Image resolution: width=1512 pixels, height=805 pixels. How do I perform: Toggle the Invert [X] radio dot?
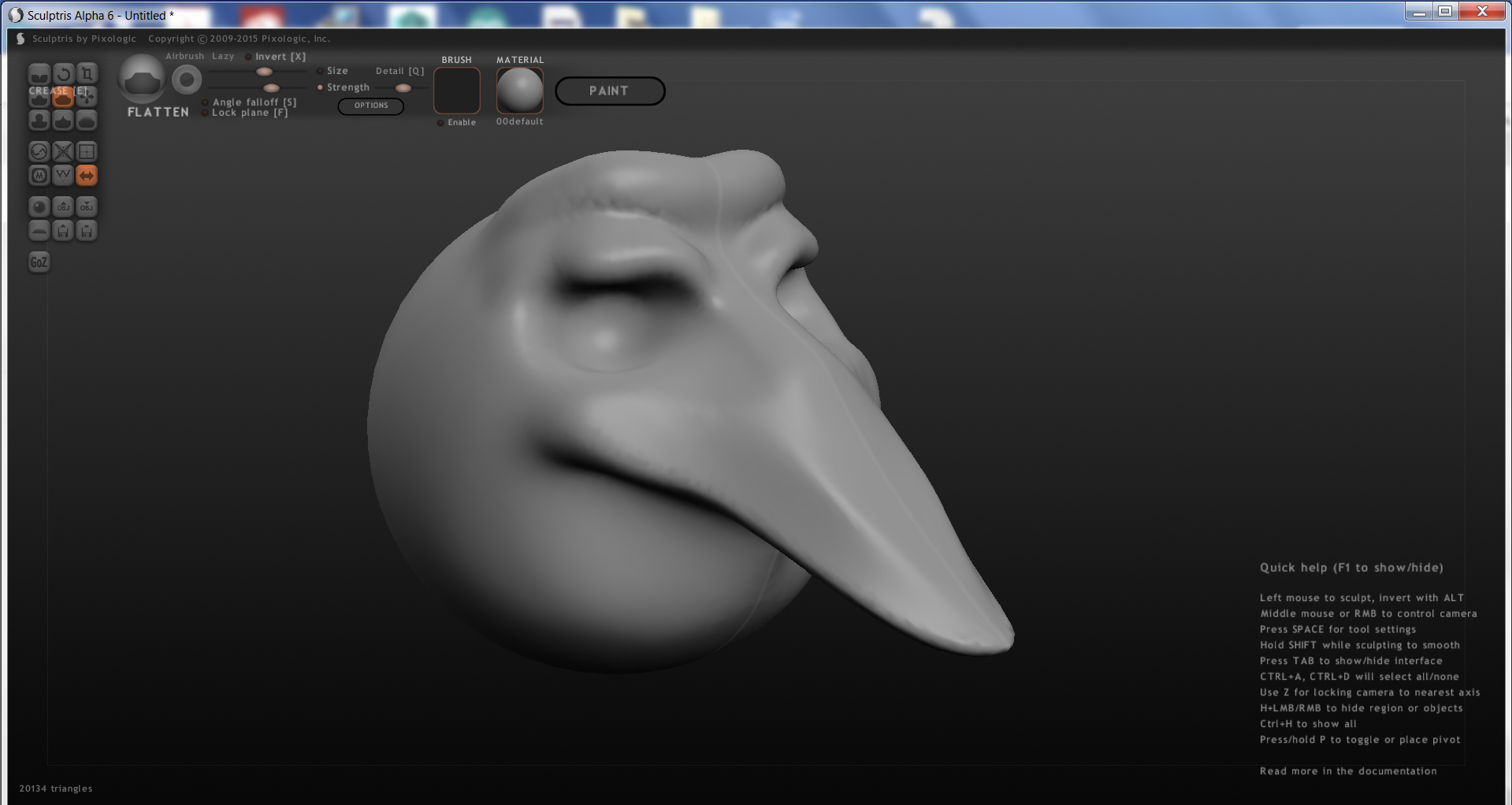(x=248, y=57)
